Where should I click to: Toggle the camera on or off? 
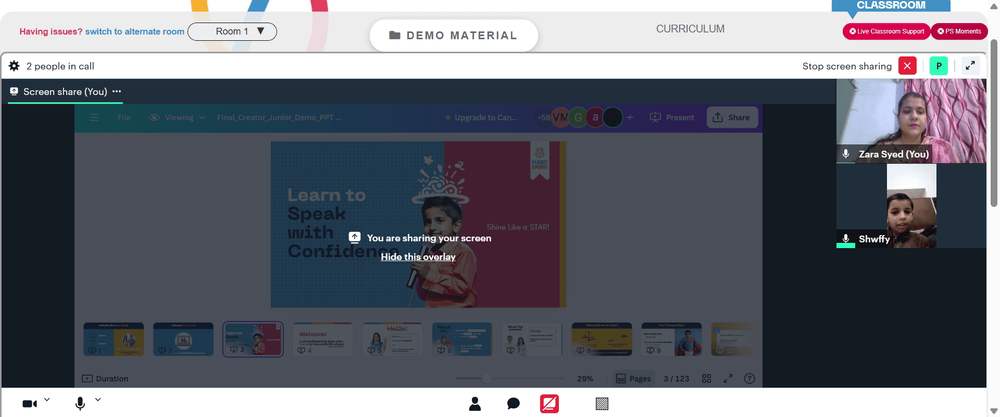29,404
